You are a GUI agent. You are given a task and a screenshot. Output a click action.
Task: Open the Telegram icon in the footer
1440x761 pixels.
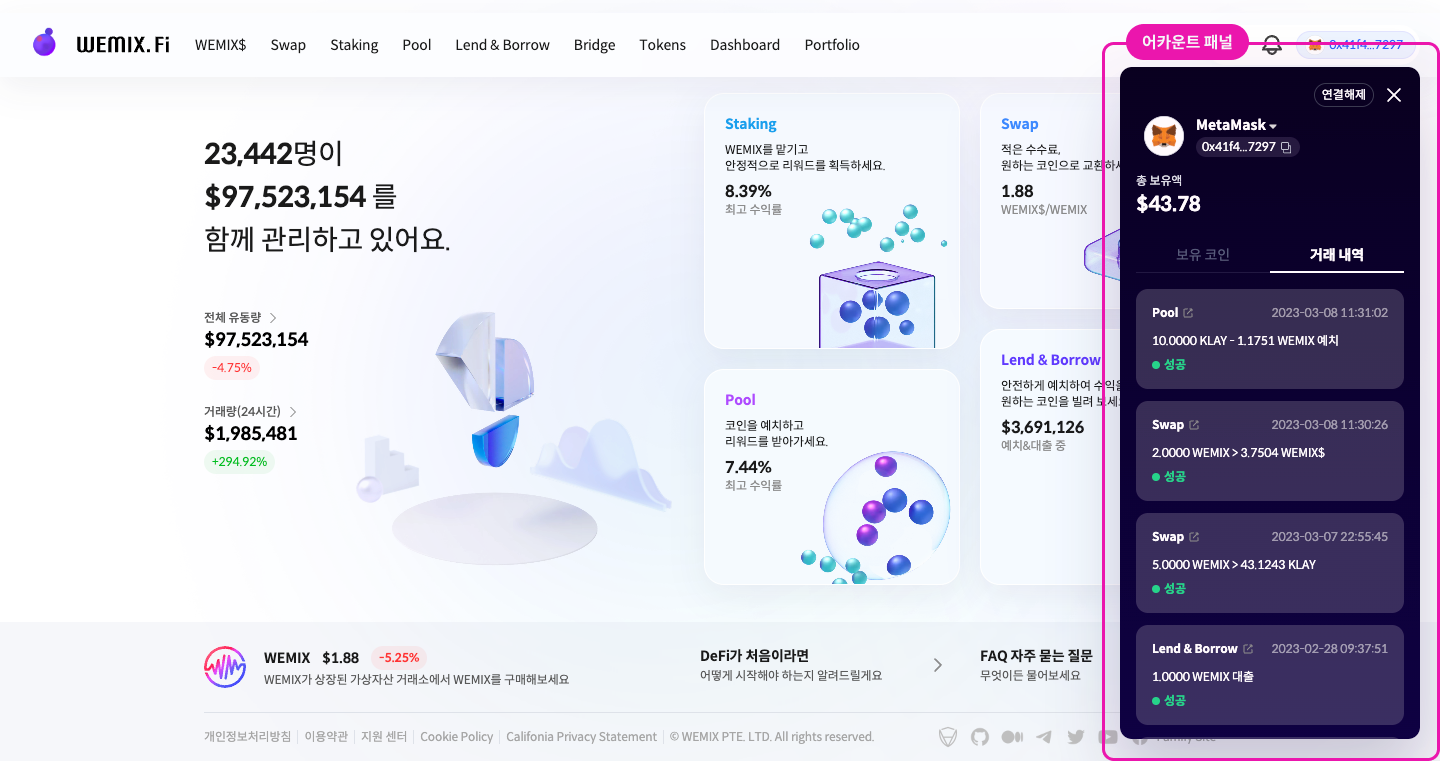tap(1044, 737)
